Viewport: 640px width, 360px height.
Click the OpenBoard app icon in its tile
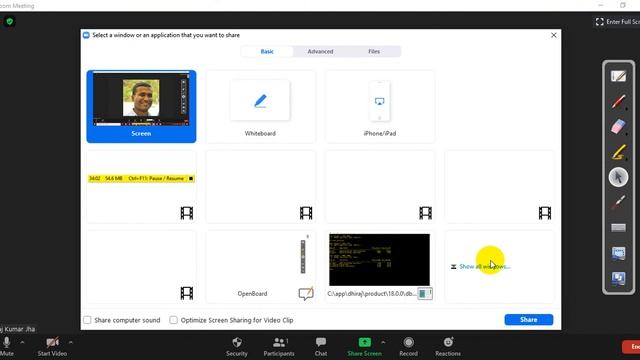click(306, 293)
